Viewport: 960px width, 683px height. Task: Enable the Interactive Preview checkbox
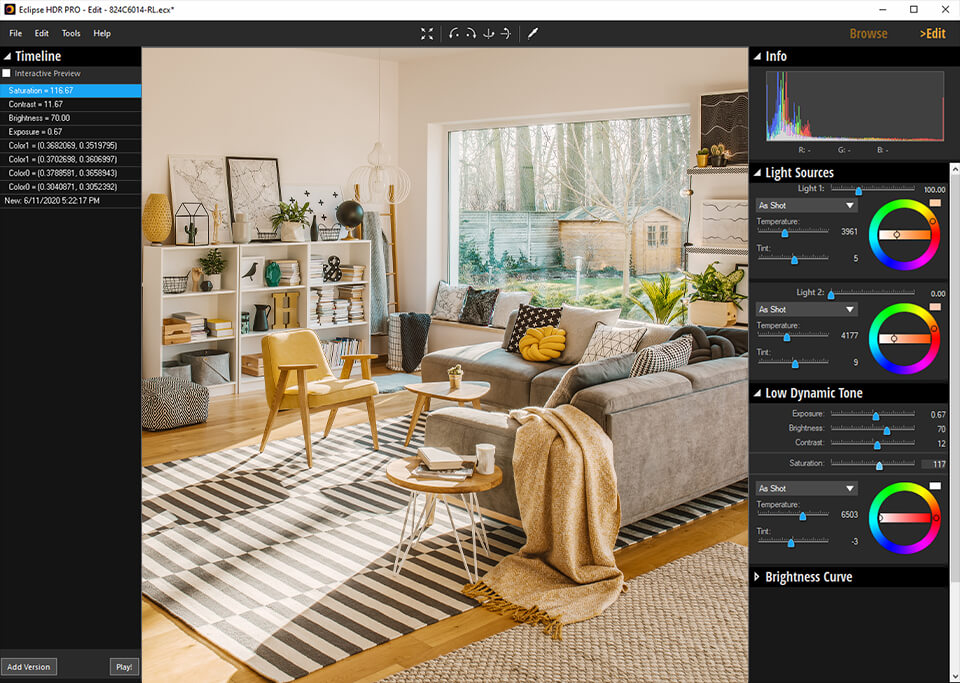(7, 74)
